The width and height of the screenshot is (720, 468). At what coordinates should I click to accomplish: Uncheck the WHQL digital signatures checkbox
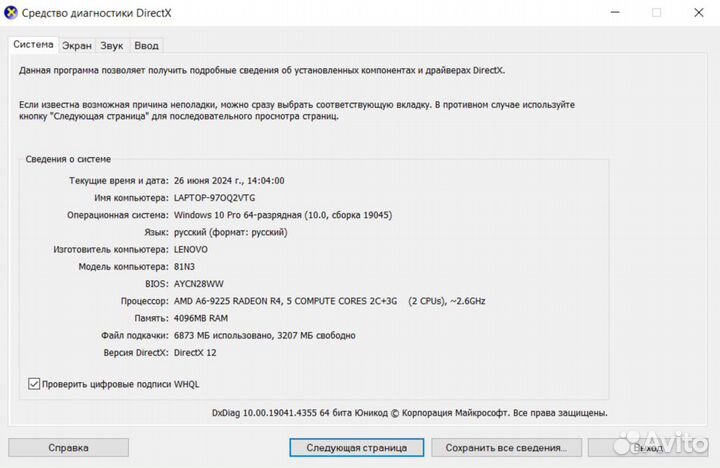pyautogui.click(x=35, y=383)
